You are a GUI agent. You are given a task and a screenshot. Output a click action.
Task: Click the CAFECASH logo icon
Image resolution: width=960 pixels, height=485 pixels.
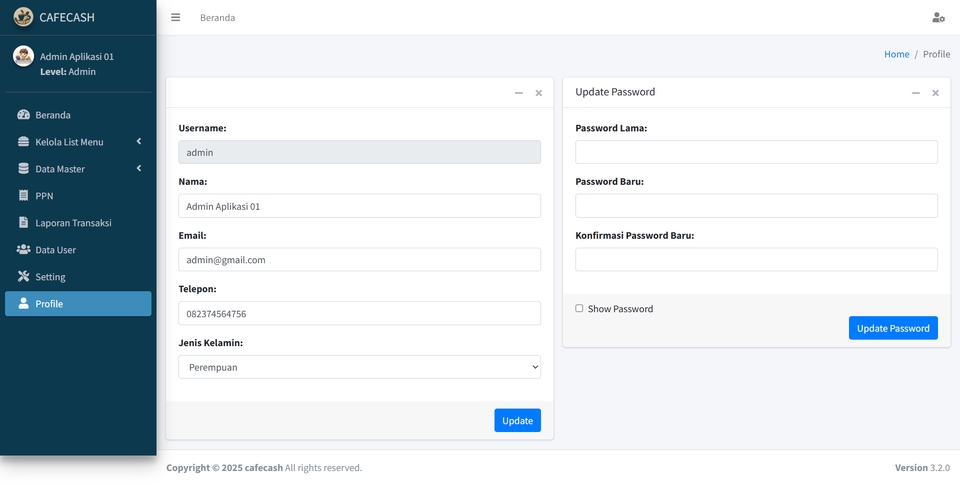pyautogui.click(x=23, y=17)
